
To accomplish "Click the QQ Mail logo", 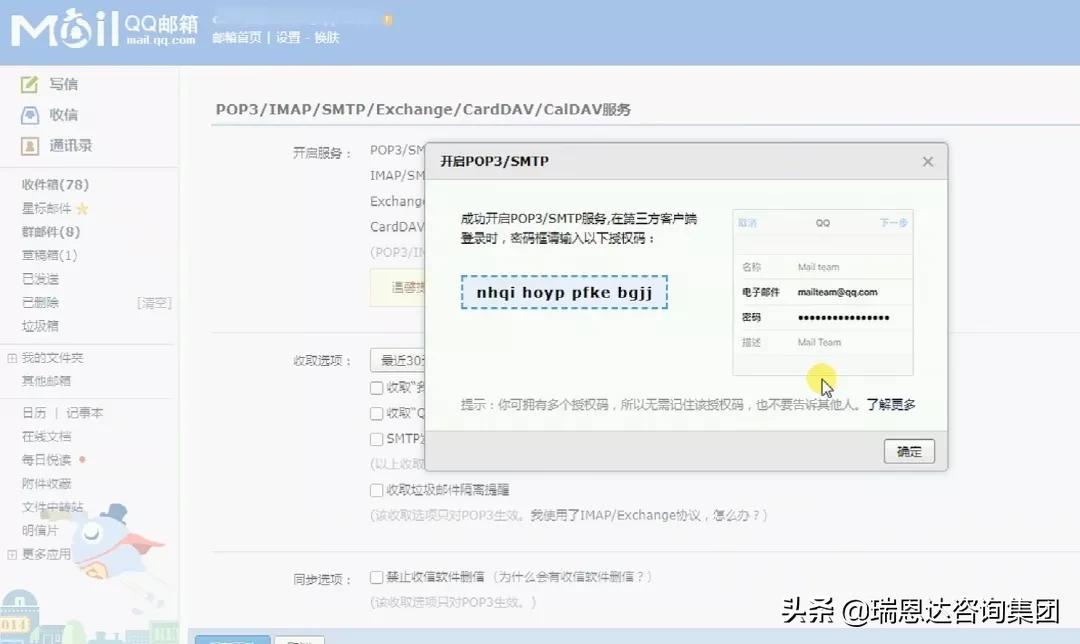I will [x=104, y=30].
